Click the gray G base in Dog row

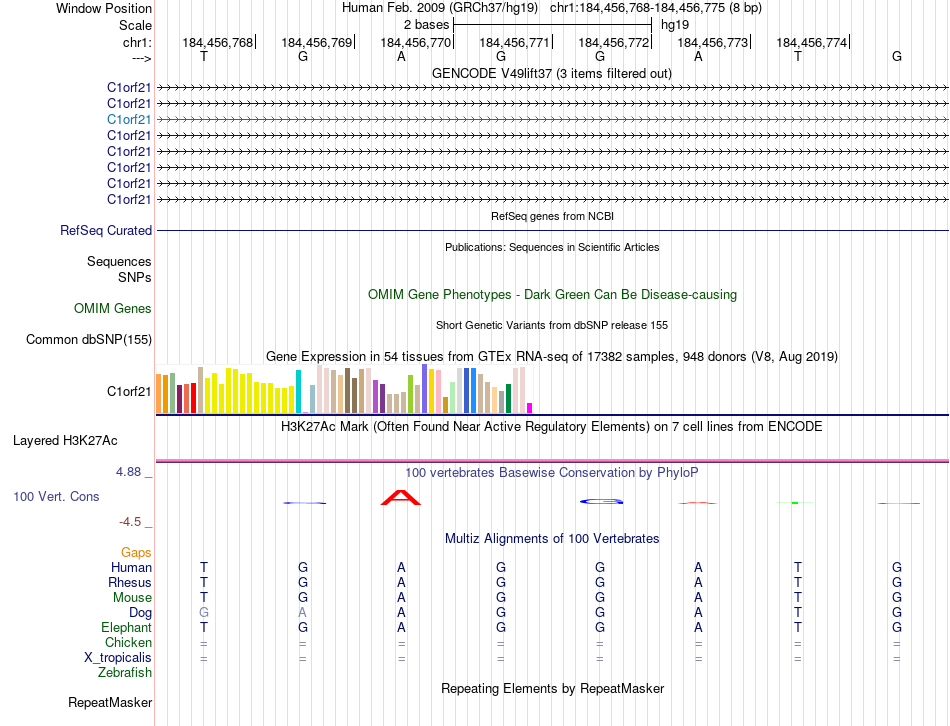pyautogui.click(x=204, y=612)
